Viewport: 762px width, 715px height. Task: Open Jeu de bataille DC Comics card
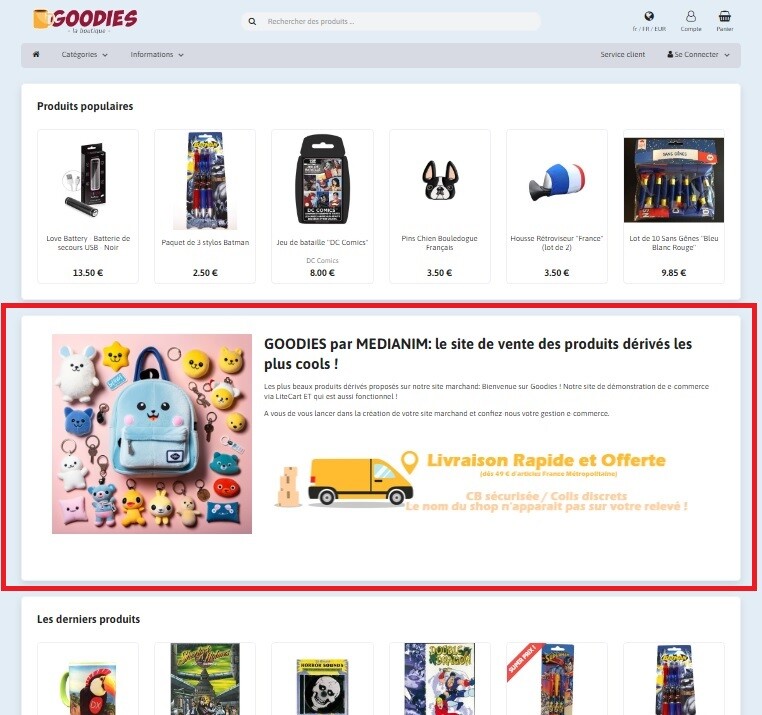coord(322,206)
